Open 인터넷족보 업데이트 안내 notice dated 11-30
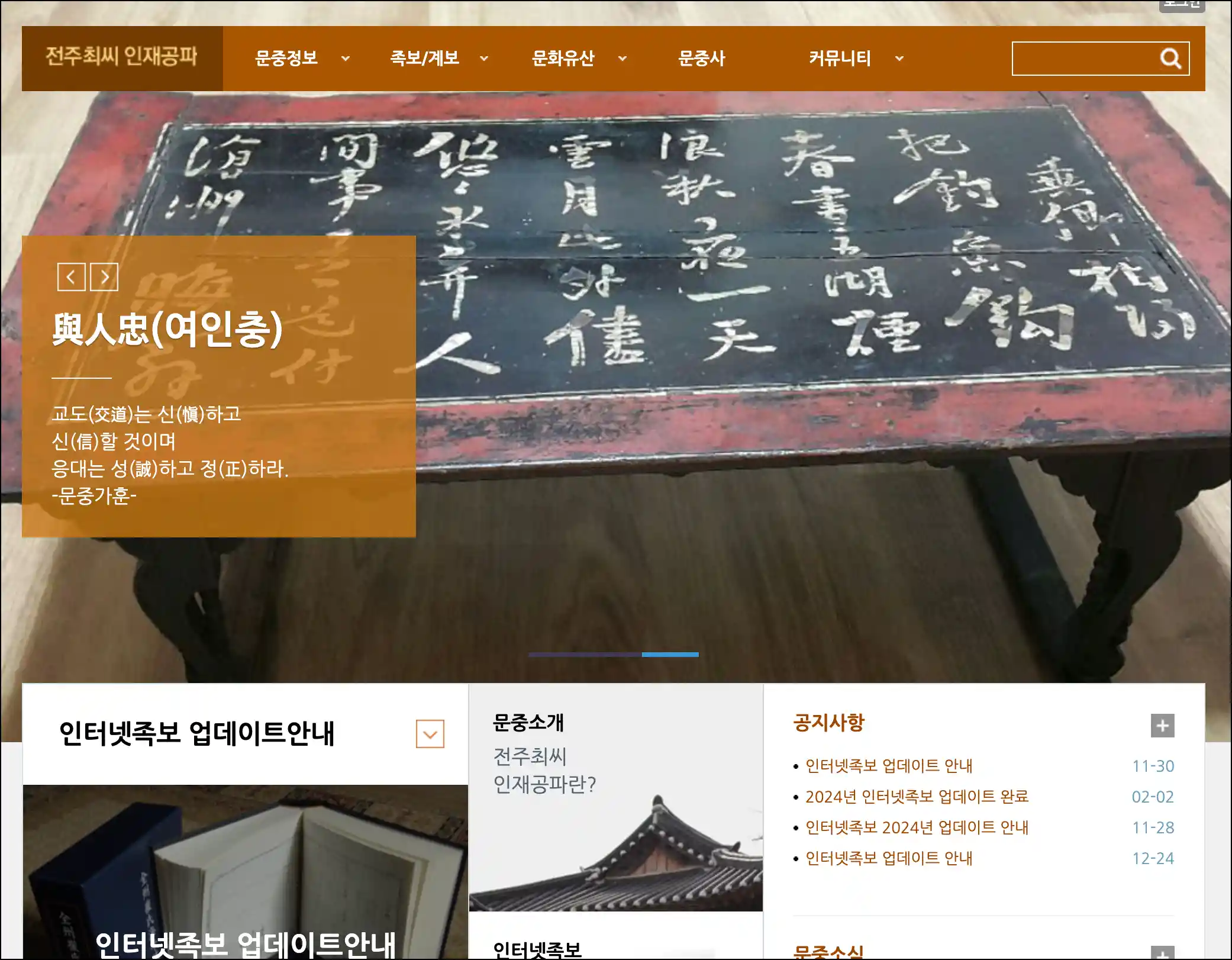 pyautogui.click(x=889, y=766)
